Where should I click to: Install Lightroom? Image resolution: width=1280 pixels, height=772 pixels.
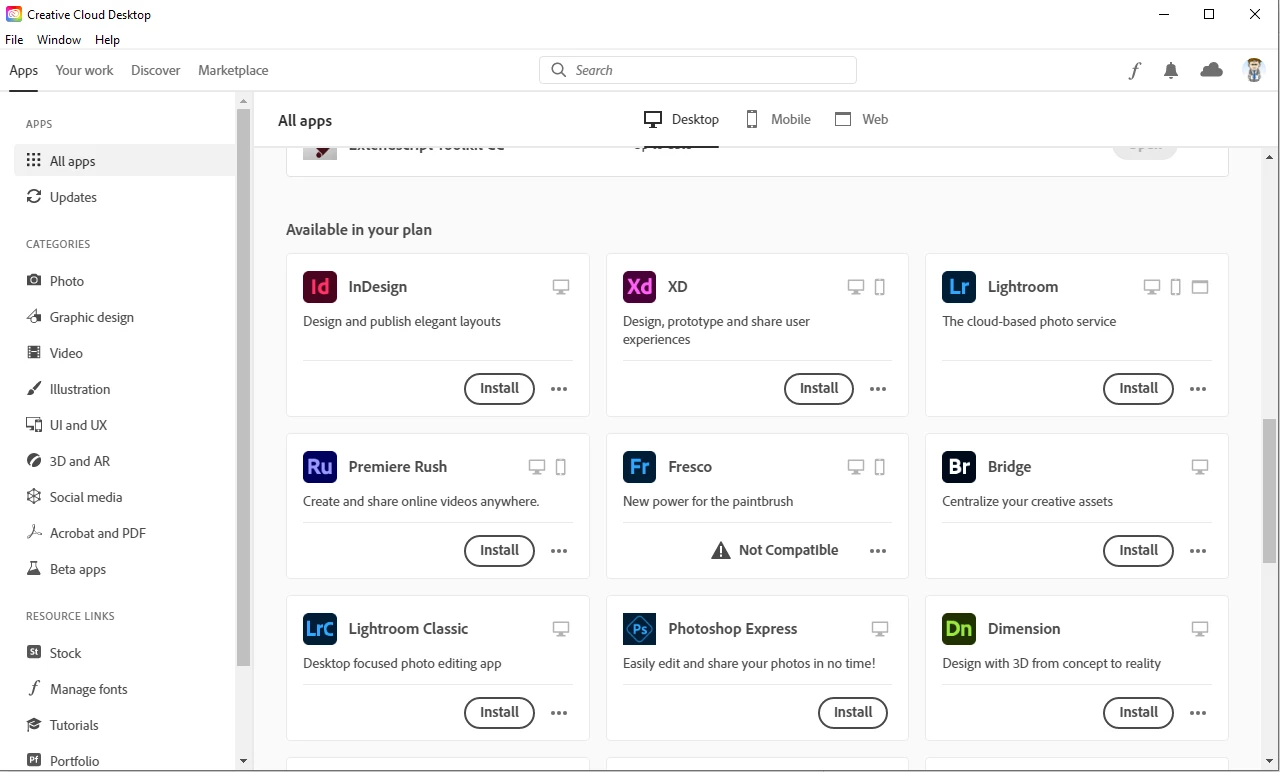click(x=1138, y=388)
